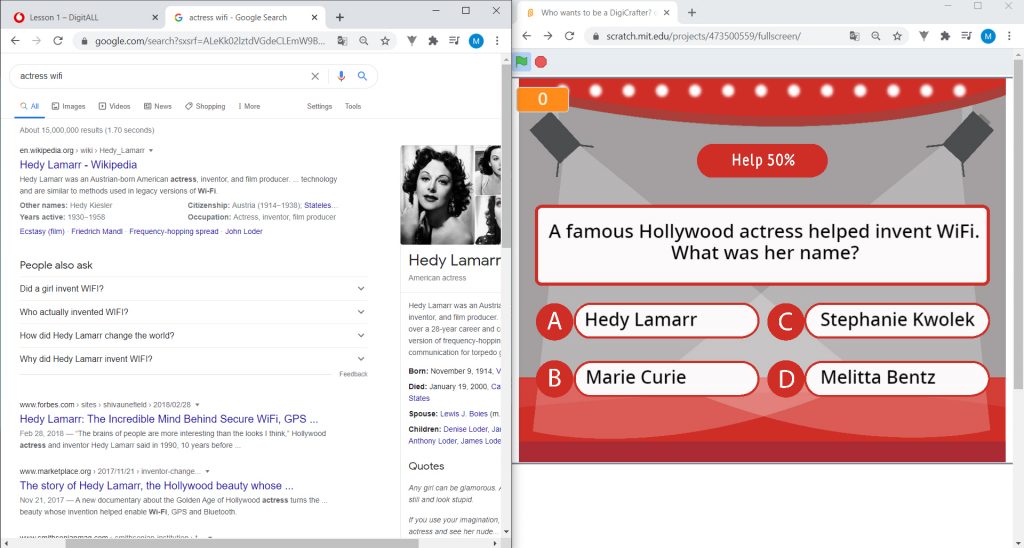
Task: Open Forbes Hedy Lamarr Incredible Mind result
Action: coord(168,419)
